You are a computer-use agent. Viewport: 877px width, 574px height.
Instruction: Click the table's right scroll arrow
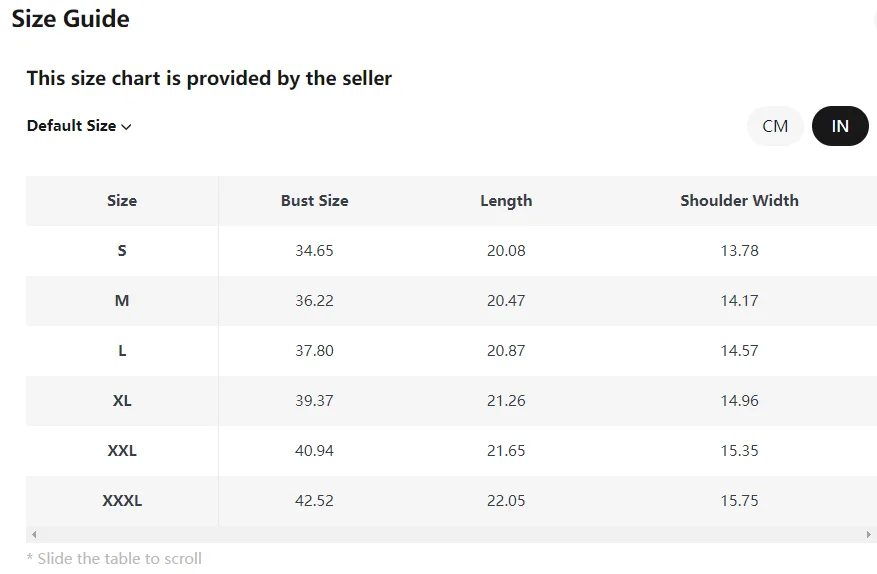pyautogui.click(x=868, y=535)
